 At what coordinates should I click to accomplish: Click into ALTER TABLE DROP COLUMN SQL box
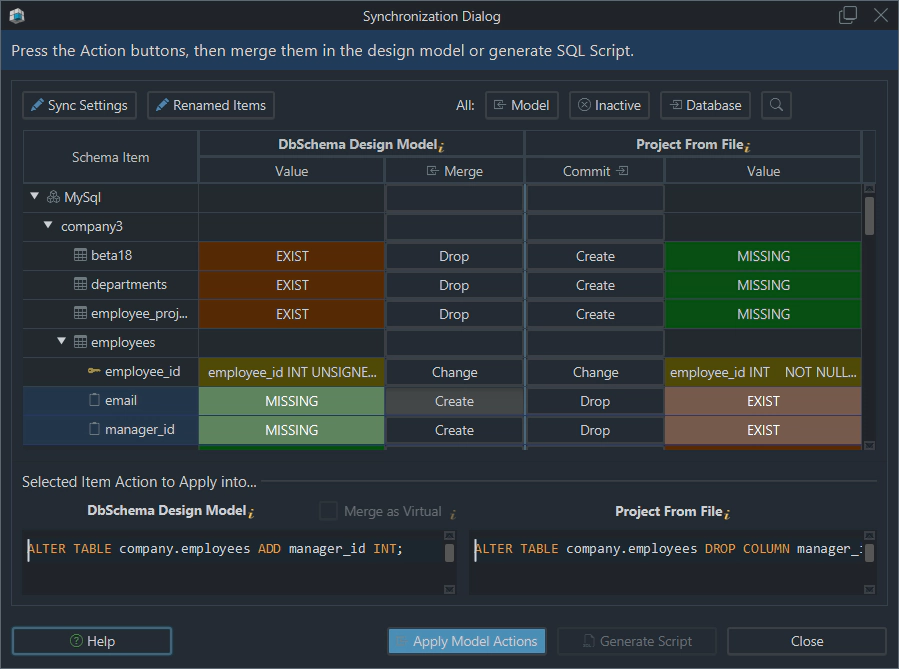click(666, 562)
